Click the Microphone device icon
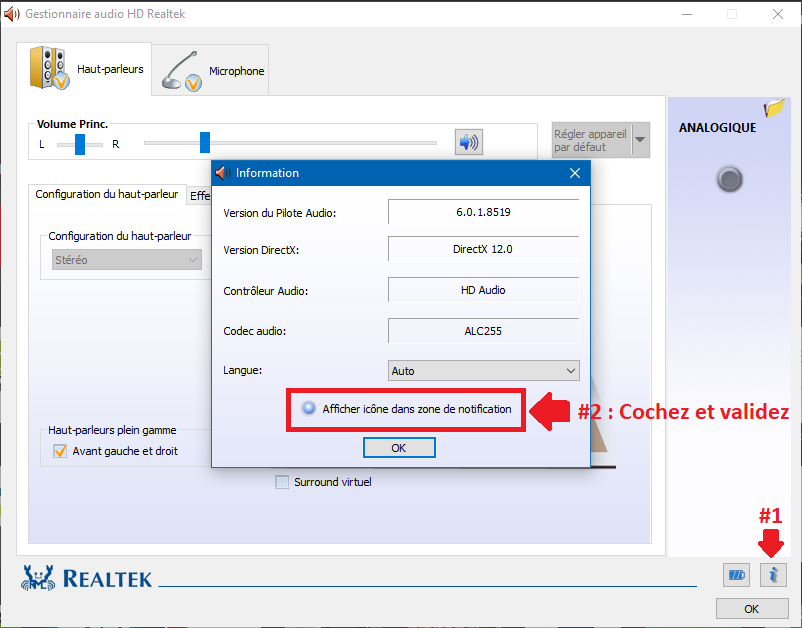The width and height of the screenshot is (802, 628). pyautogui.click(x=182, y=71)
